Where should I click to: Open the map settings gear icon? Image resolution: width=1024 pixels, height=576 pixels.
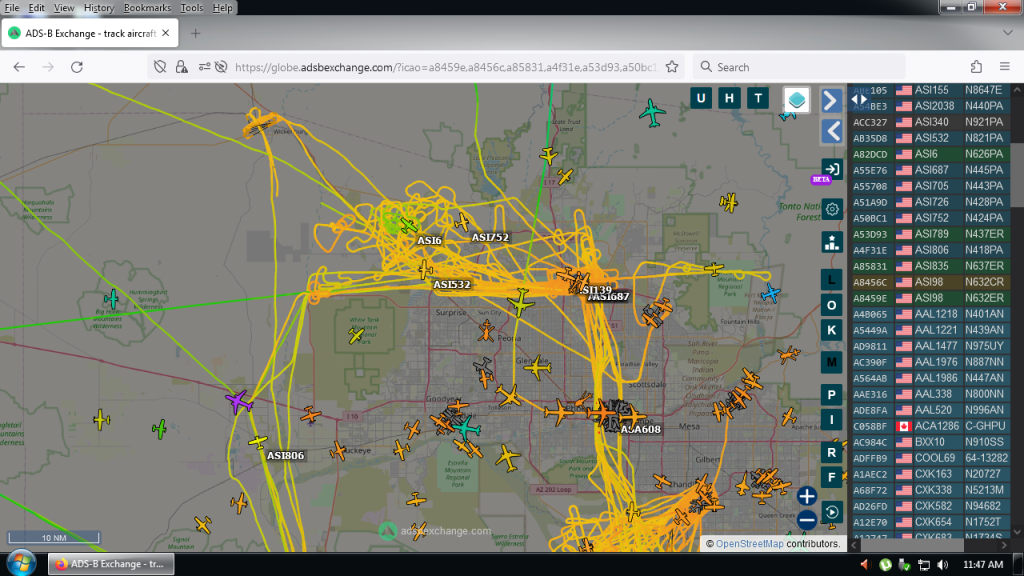coord(831,209)
